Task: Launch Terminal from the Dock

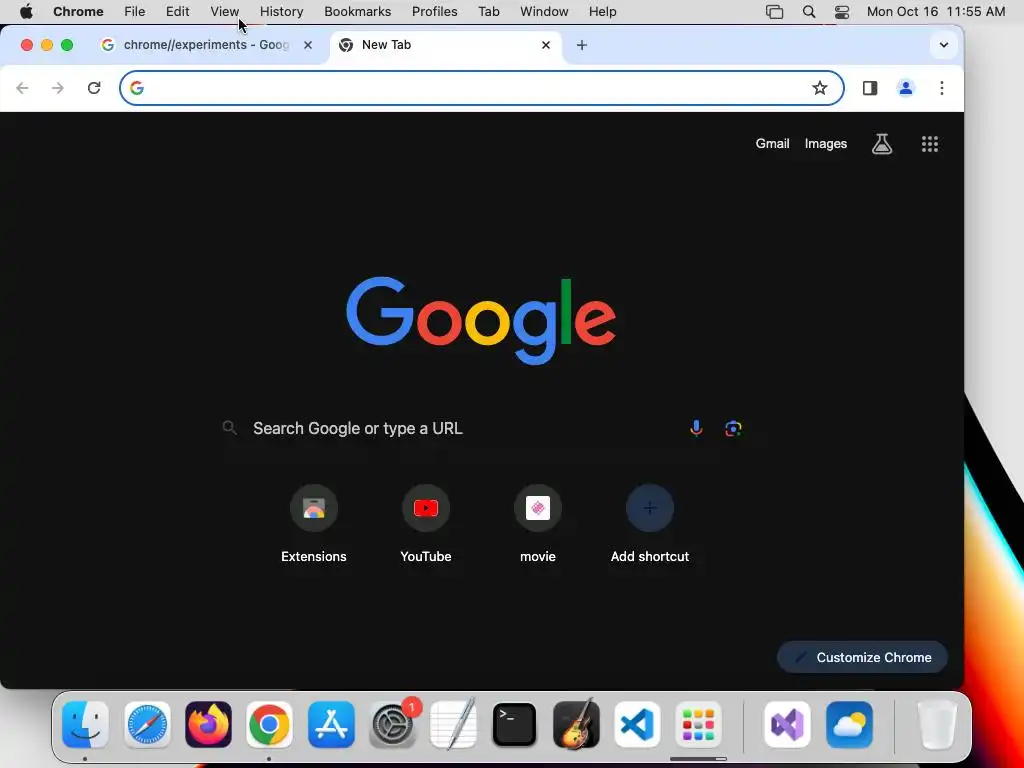Action: (x=515, y=725)
